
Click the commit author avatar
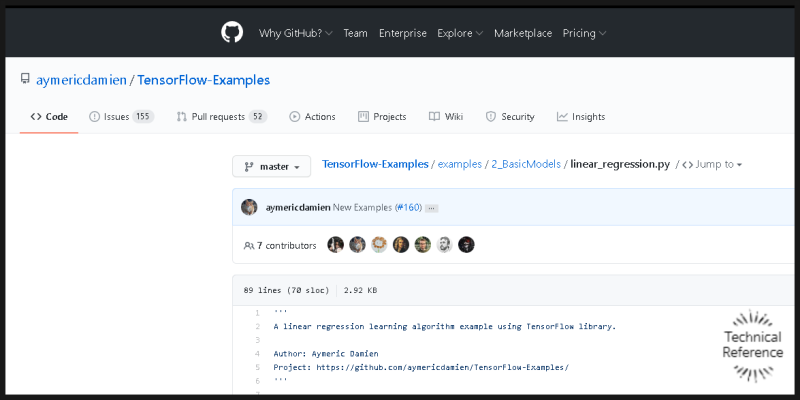[x=249, y=207]
